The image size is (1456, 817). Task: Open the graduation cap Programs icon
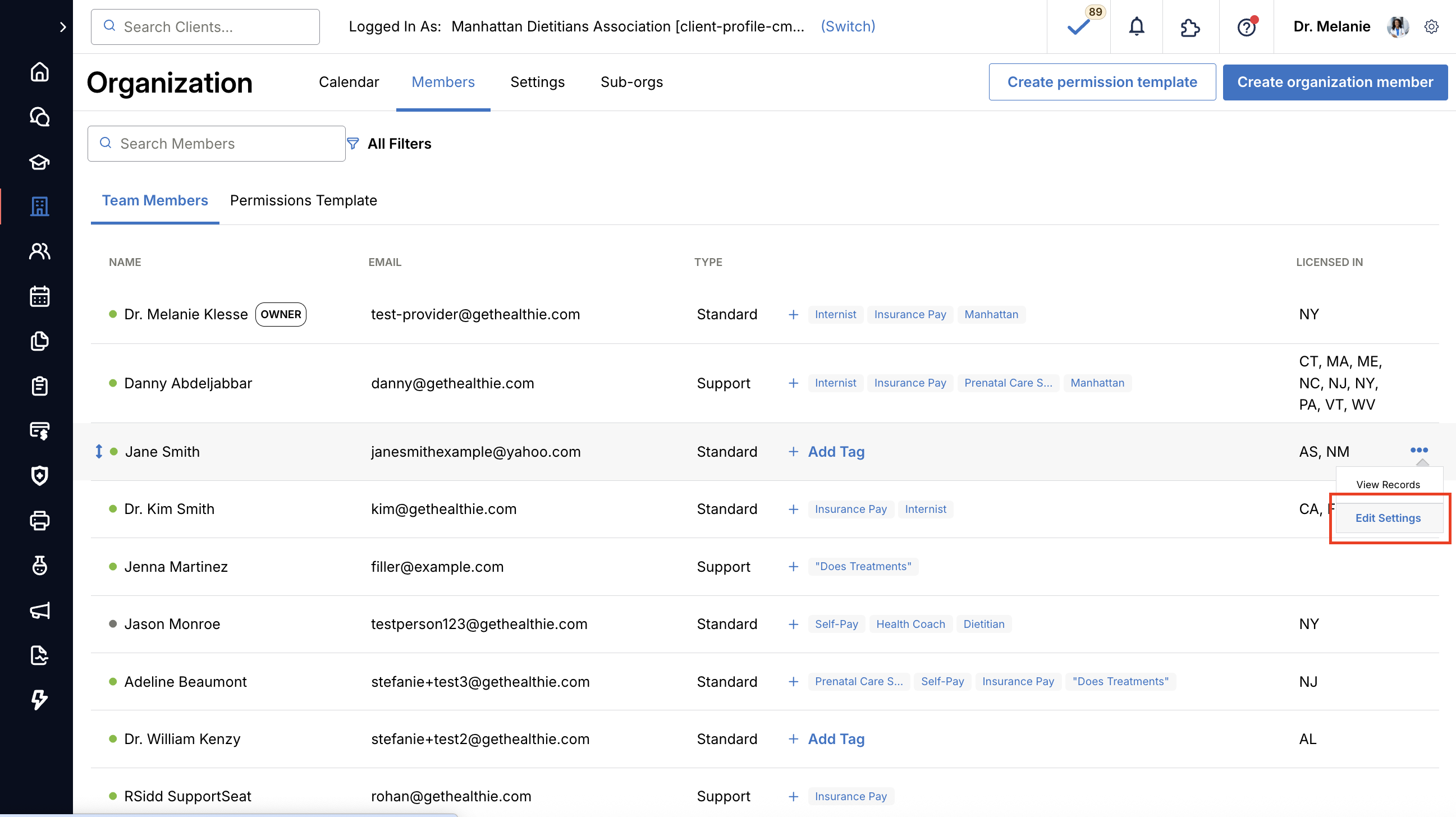click(39, 162)
